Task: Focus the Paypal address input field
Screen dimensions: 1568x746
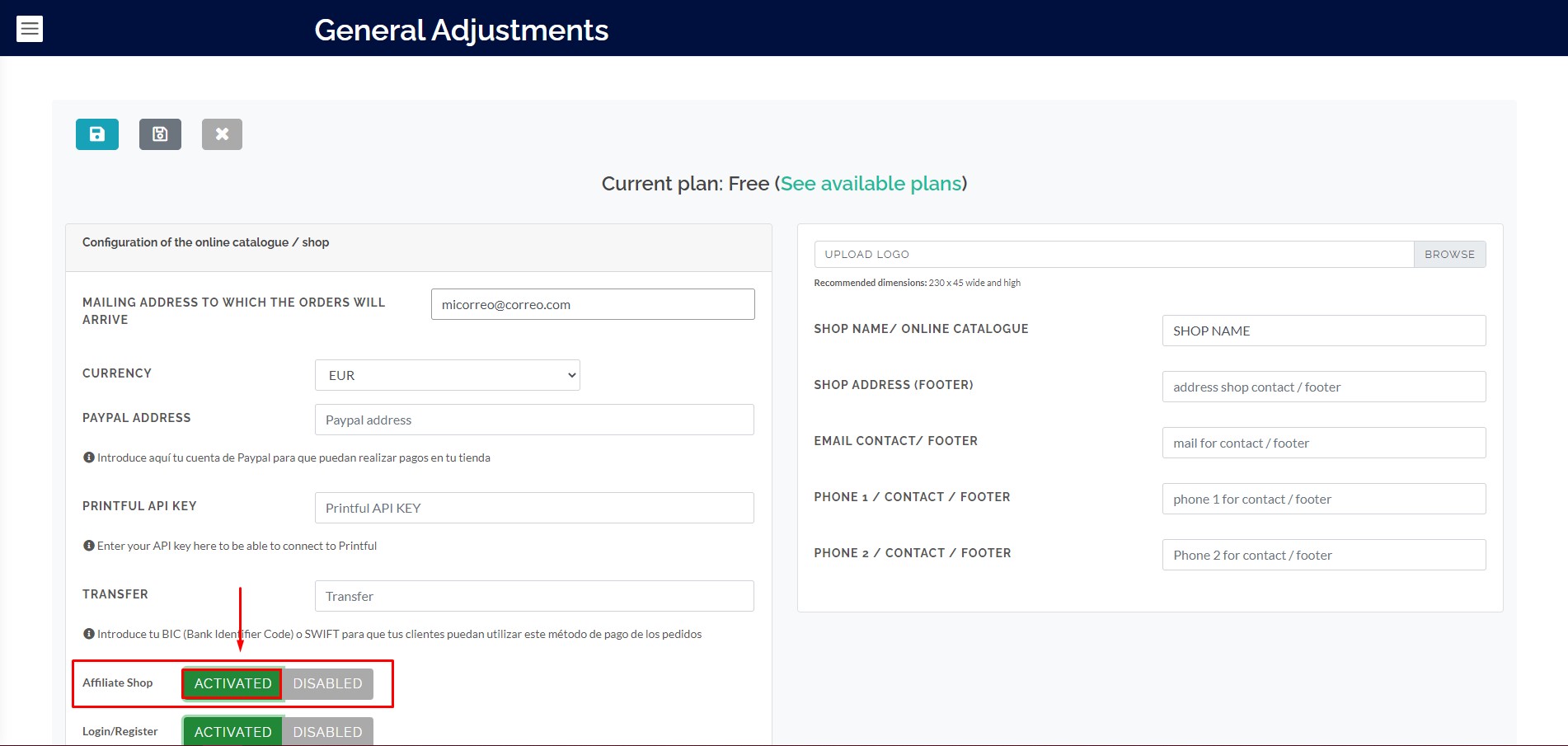Action: click(534, 420)
